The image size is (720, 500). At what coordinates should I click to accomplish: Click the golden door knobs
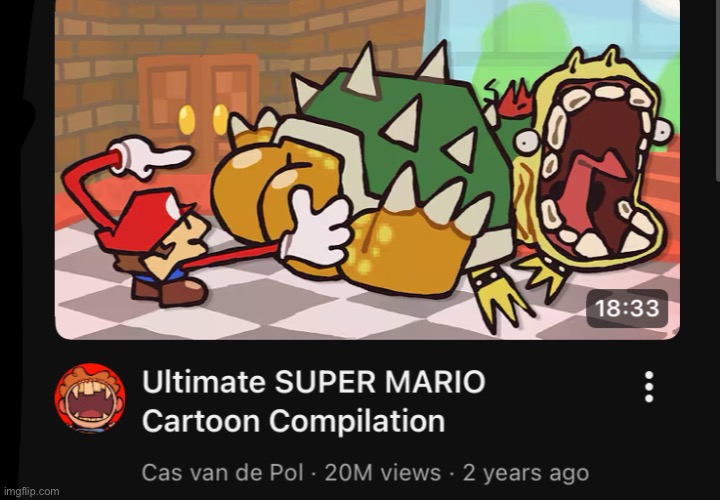pos(203,119)
